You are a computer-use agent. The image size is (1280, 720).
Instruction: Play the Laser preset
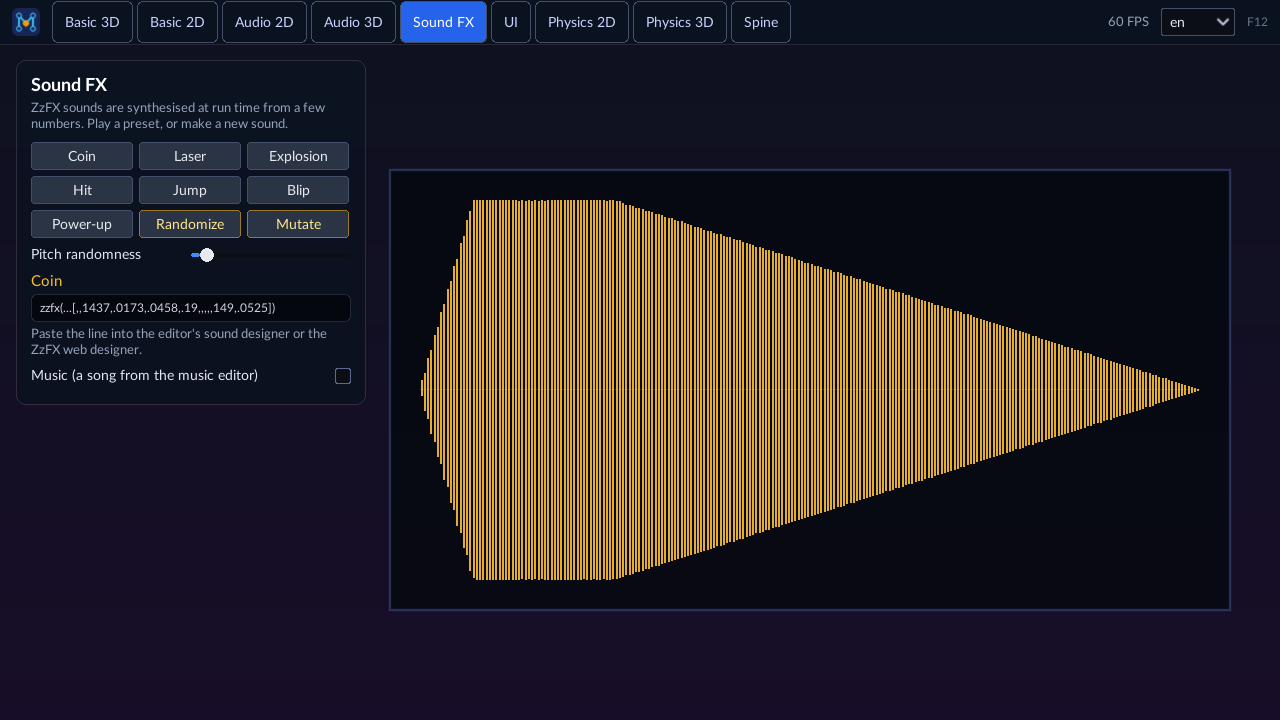[190, 156]
